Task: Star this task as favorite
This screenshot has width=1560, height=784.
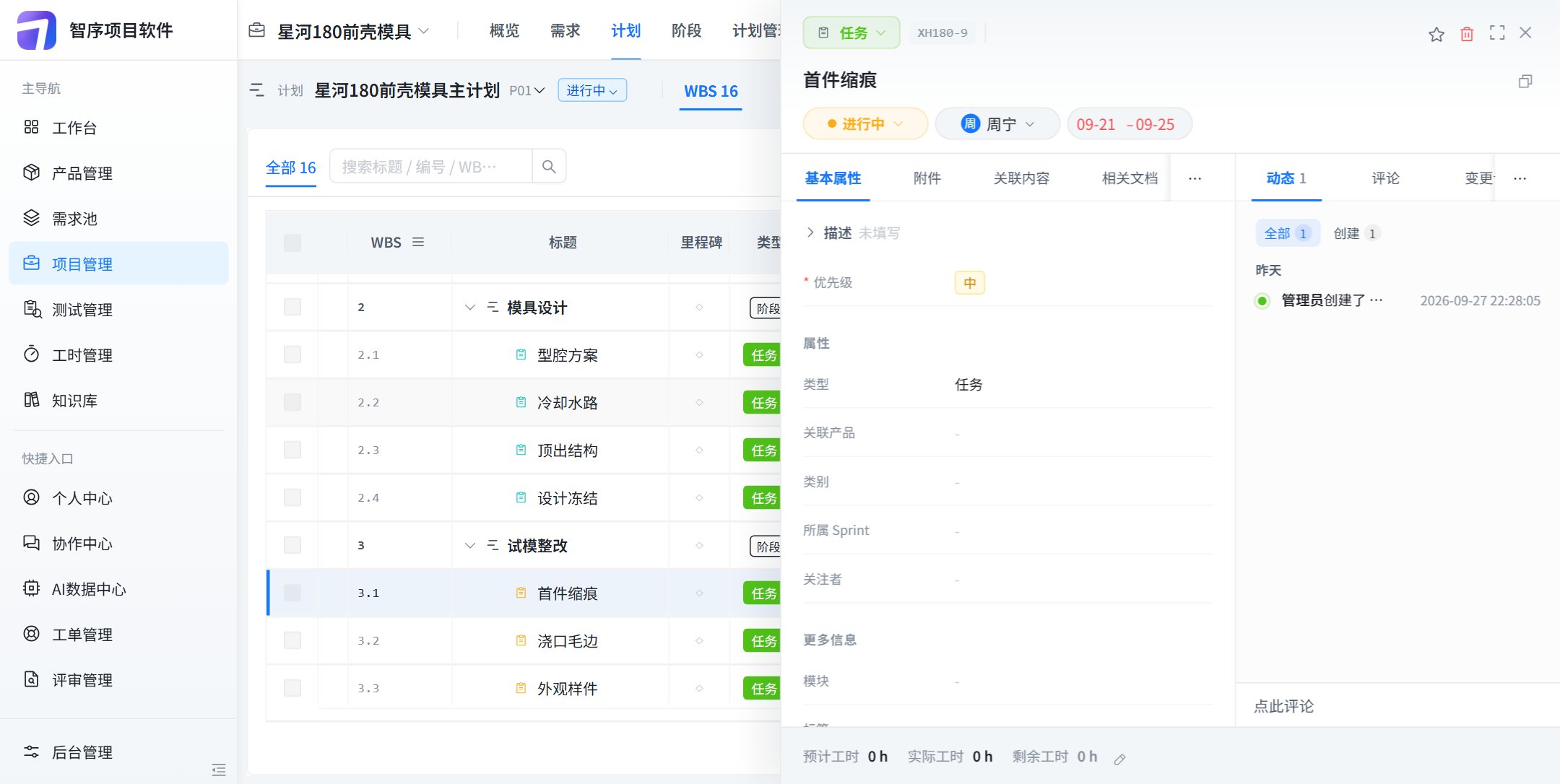Action: pos(1436,33)
